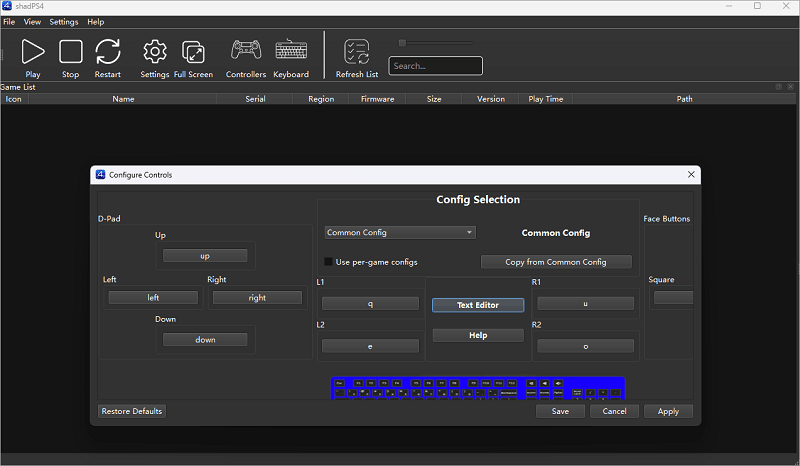This screenshot has height=466, width=800.
Task: Click the Play toolbar icon
Action: 33,52
